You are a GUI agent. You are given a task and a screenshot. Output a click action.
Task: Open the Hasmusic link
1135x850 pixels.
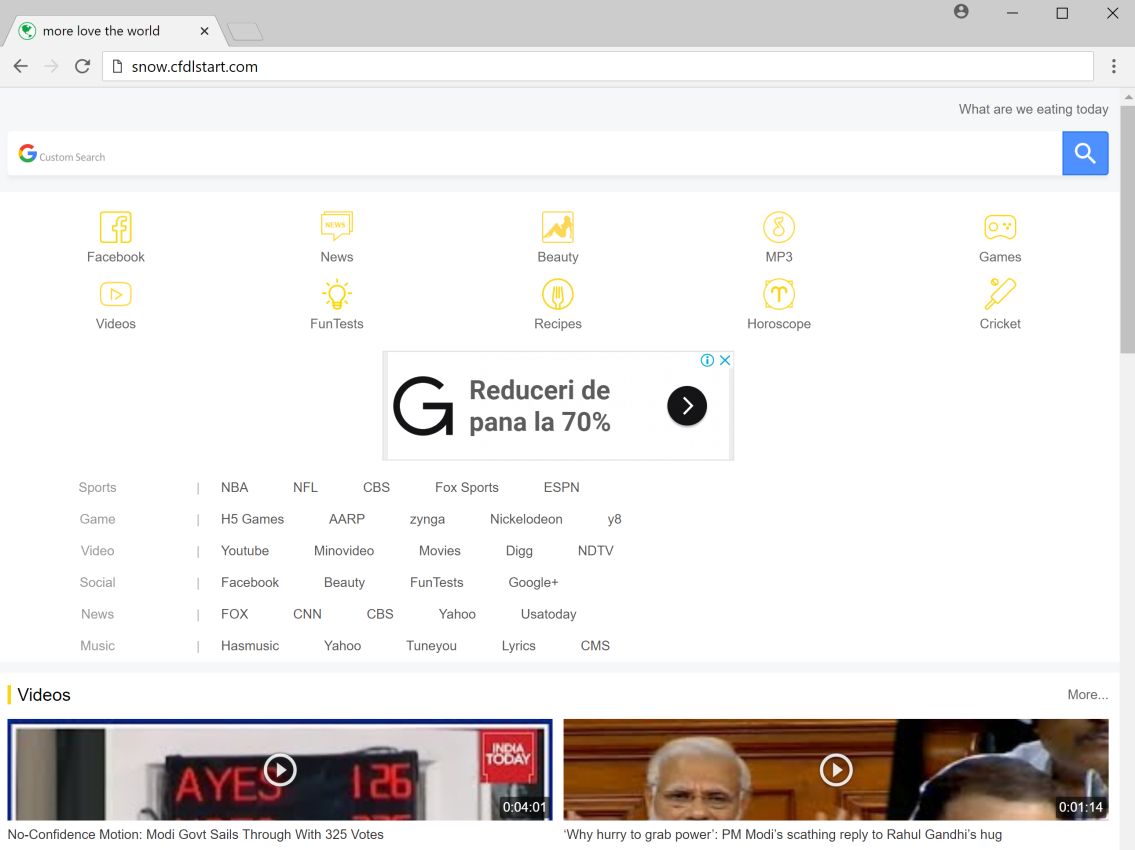click(x=250, y=646)
